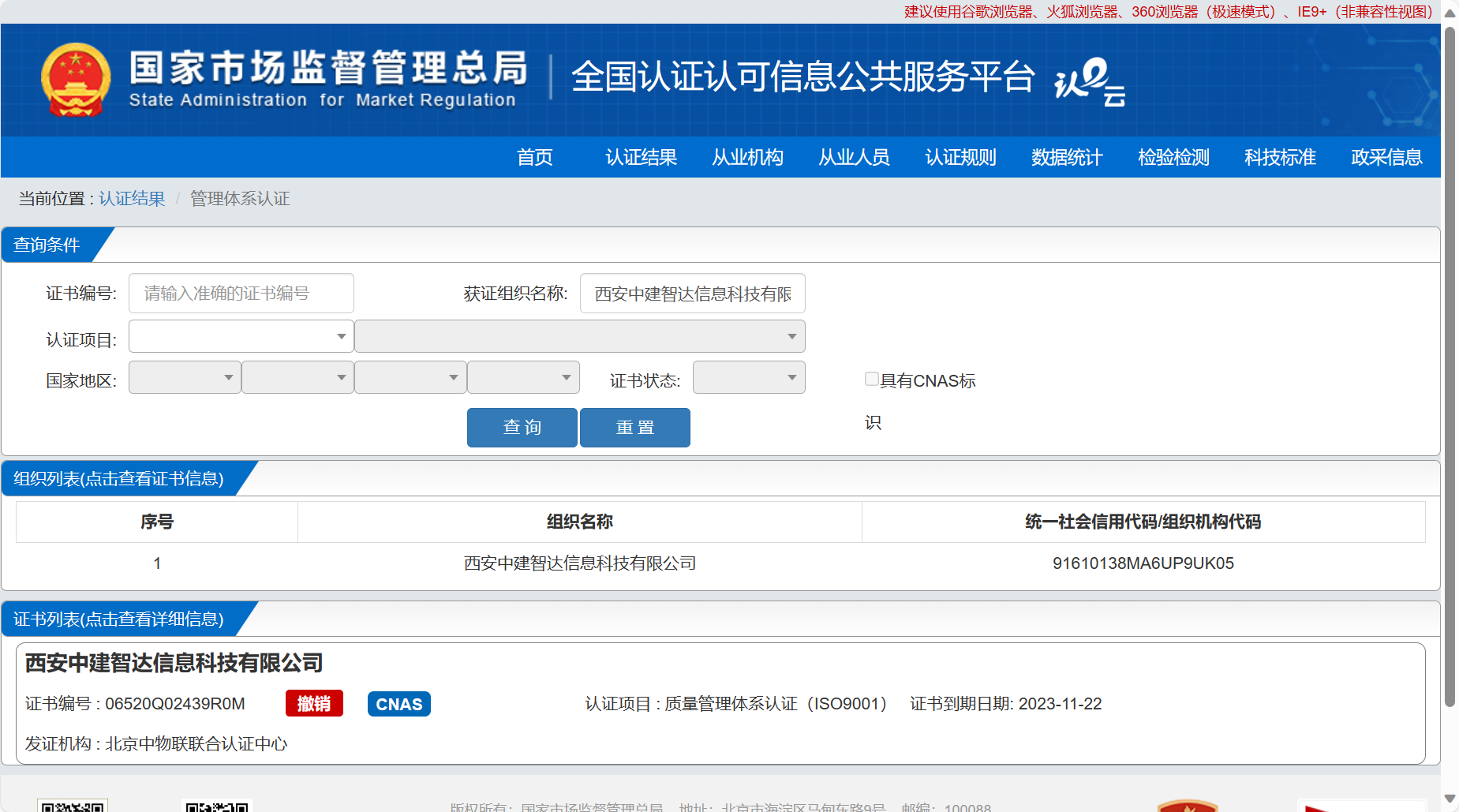The height and width of the screenshot is (812, 1459).
Task: Open the fourth 国家地区 dropdown
Action: [x=523, y=377]
